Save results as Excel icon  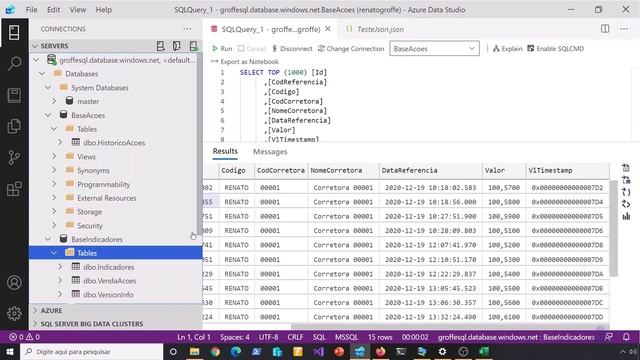click(626, 180)
